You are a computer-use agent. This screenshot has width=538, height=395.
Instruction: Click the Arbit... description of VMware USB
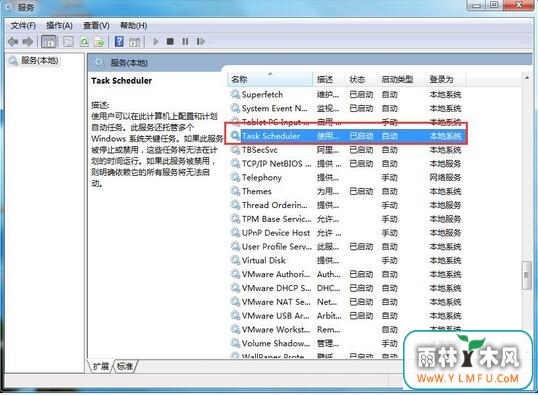click(x=329, y=316)
